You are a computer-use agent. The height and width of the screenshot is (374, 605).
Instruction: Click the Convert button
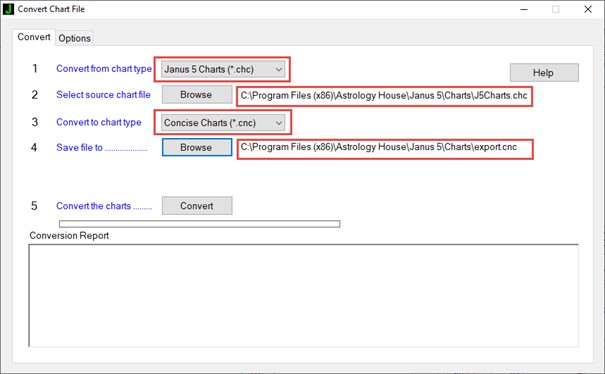(197, 206)
